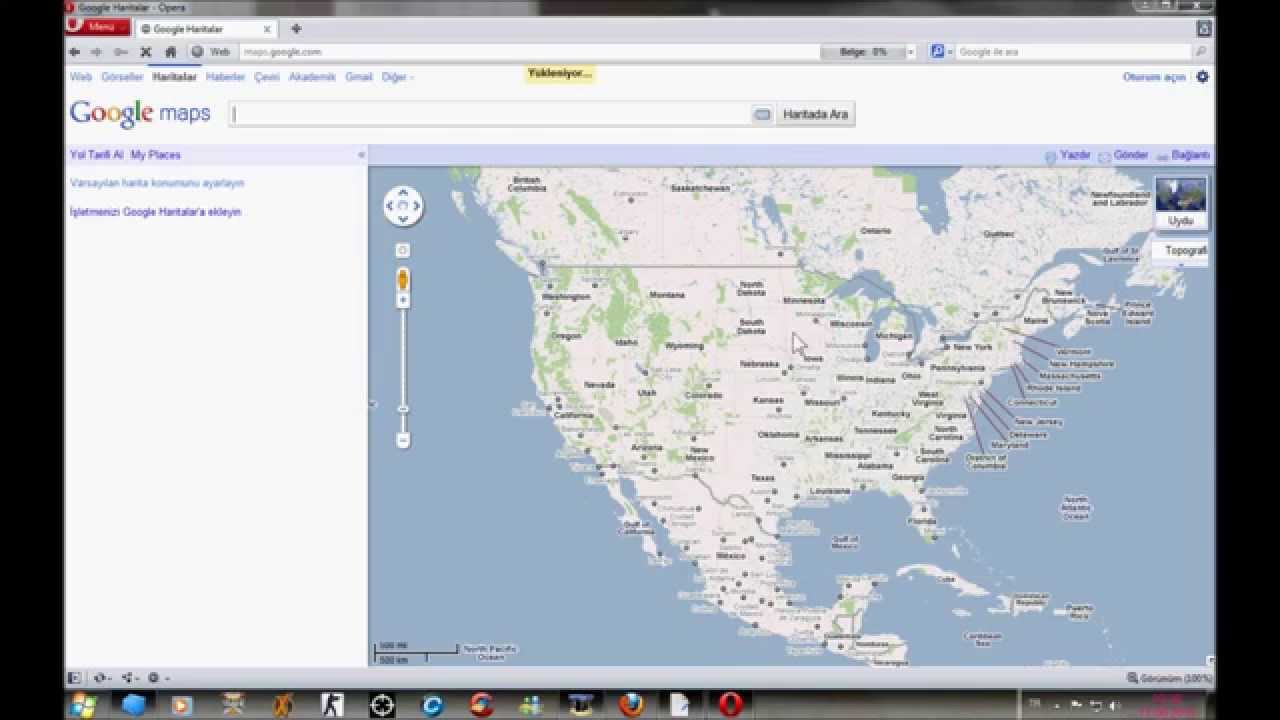The height and width of the screenshot is (720, 1280).
Task: Click the Web globe badge in address bar
Action: 211,52
